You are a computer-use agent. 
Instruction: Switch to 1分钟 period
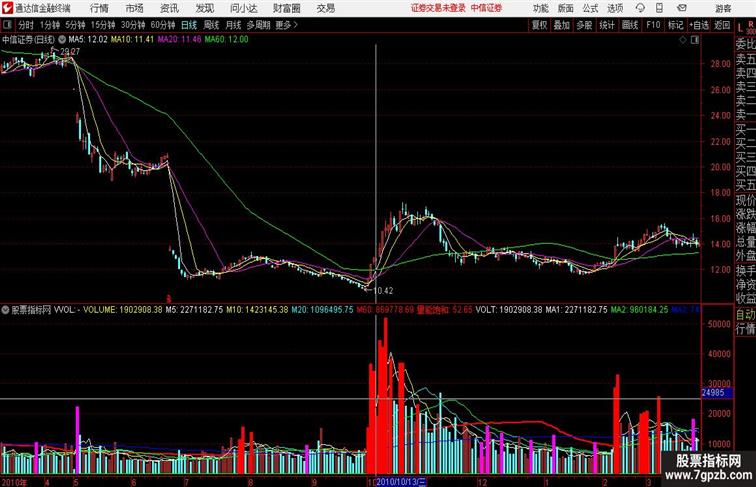click(x=50, y=25)
